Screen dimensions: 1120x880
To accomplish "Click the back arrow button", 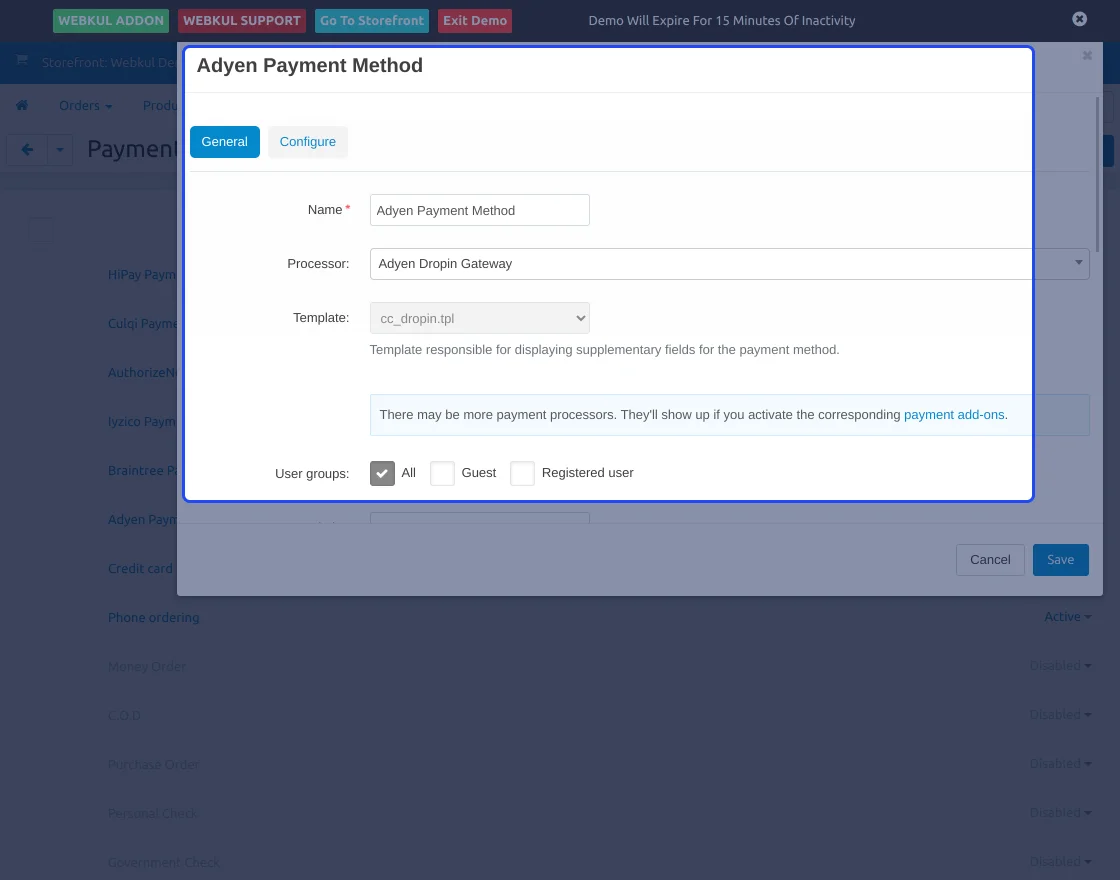I will tap(27, 150).
